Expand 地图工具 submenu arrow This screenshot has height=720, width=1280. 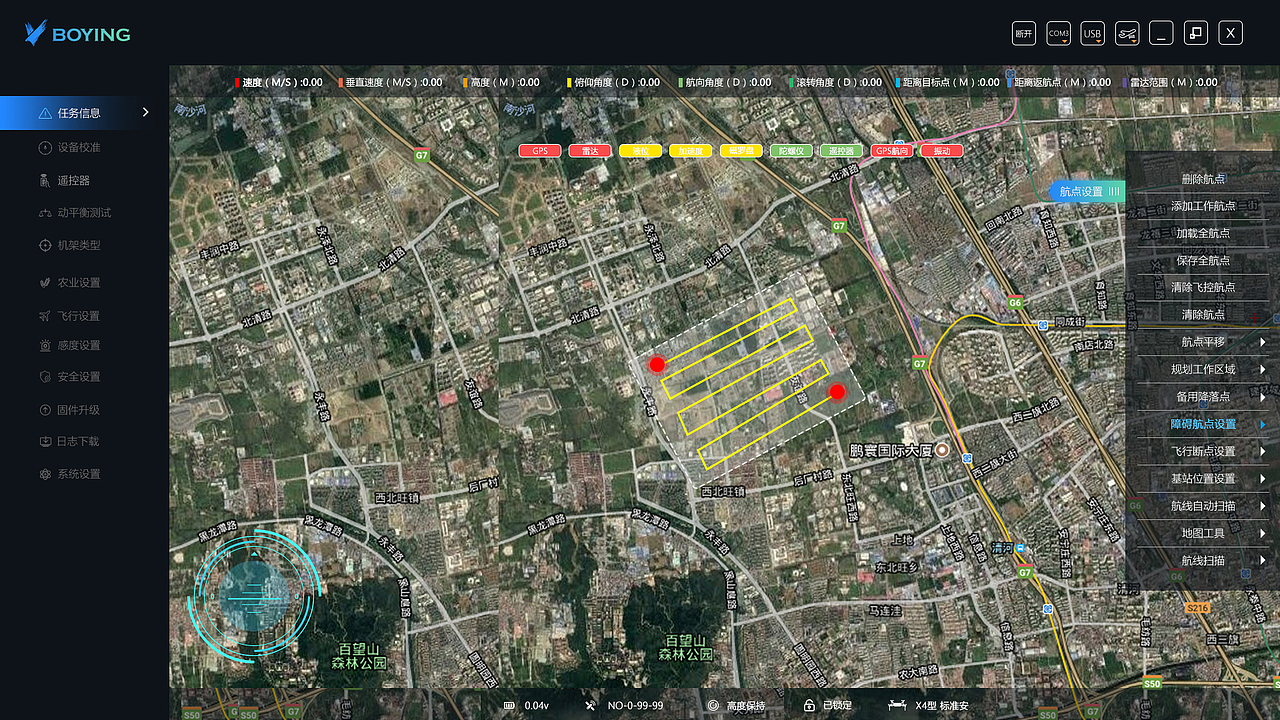1263,533
